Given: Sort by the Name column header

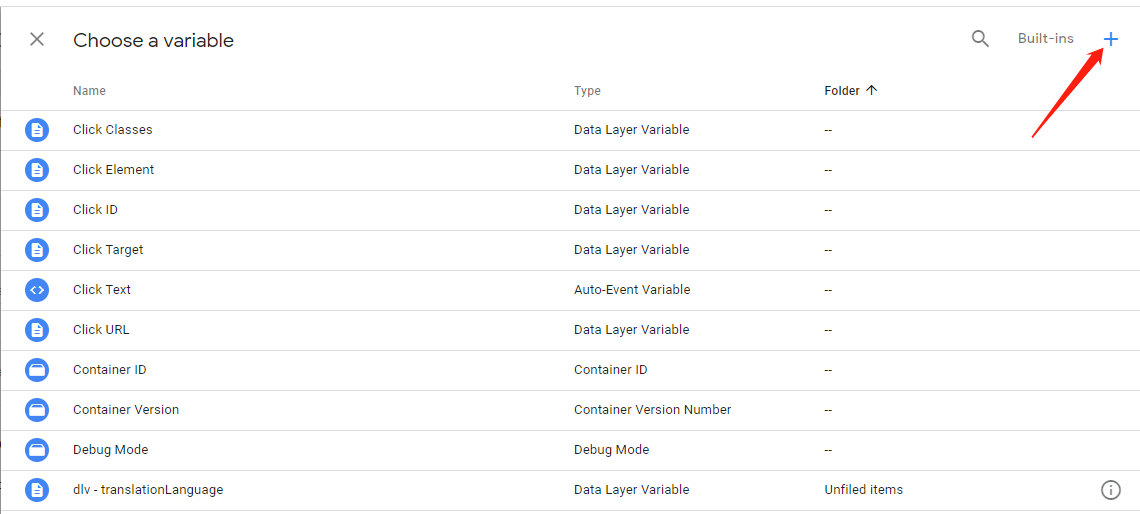Looking at the screenshot, I should [89, 91].
